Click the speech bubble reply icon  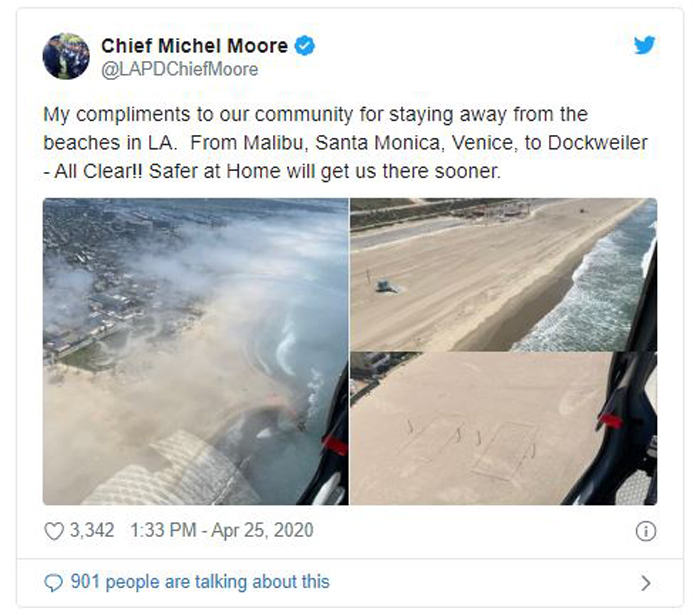click(54, 582)
